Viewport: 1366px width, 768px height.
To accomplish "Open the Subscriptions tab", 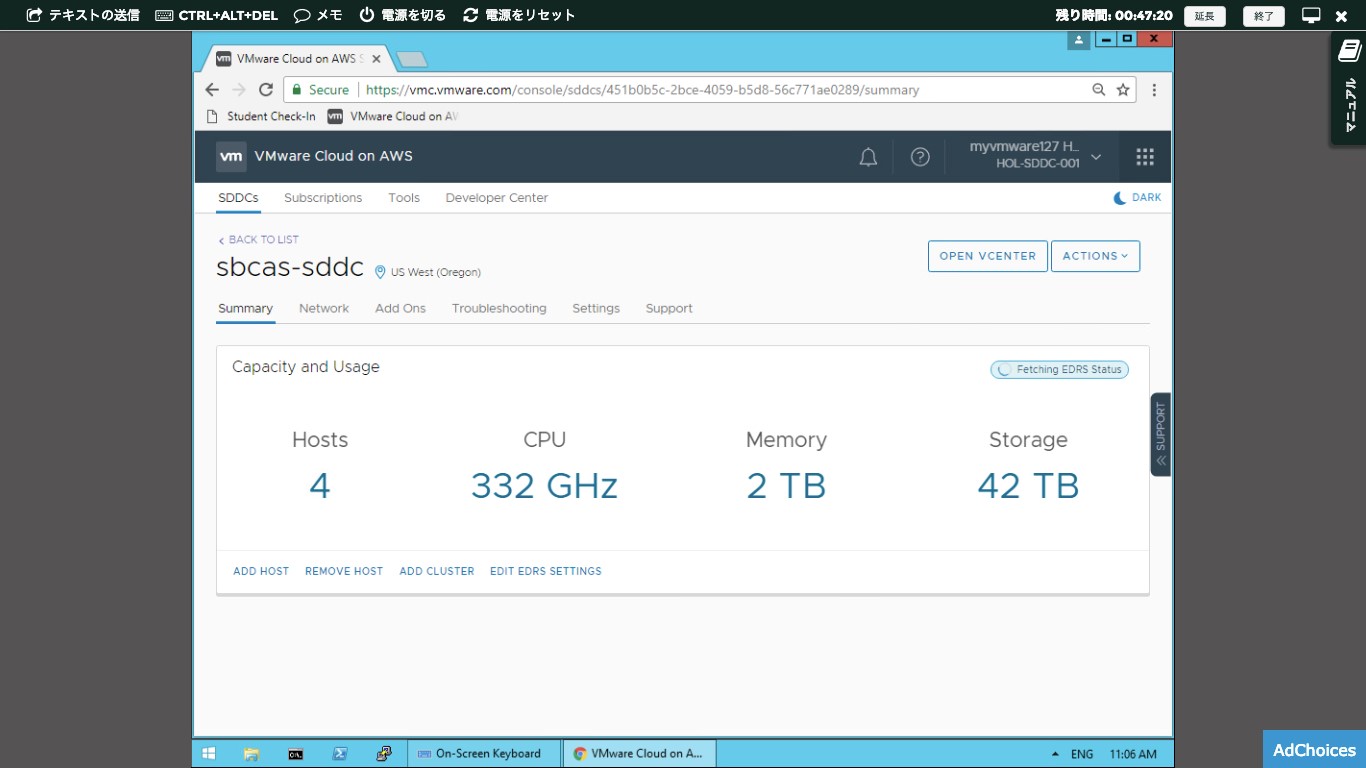I will (x=323, y=198).
